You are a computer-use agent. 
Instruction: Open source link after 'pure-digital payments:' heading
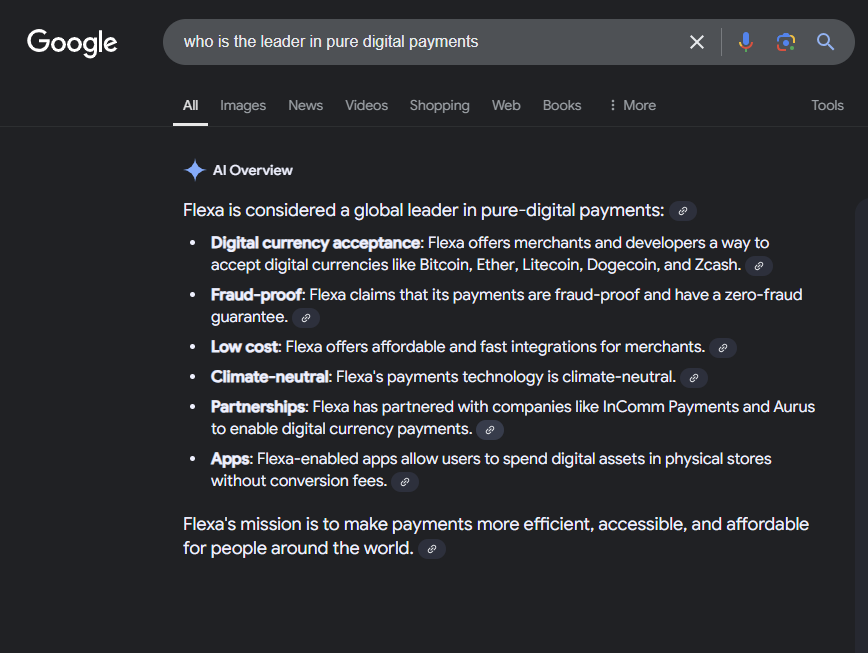coord(683,211)
